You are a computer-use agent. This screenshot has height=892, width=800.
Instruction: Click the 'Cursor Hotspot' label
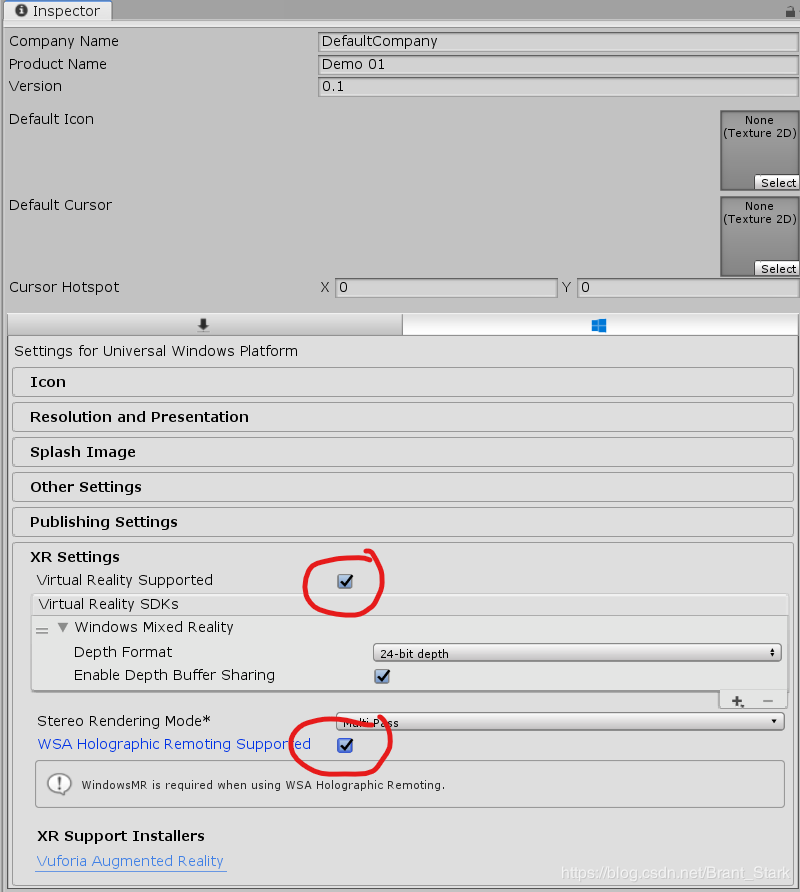click(x=64, y=287)
